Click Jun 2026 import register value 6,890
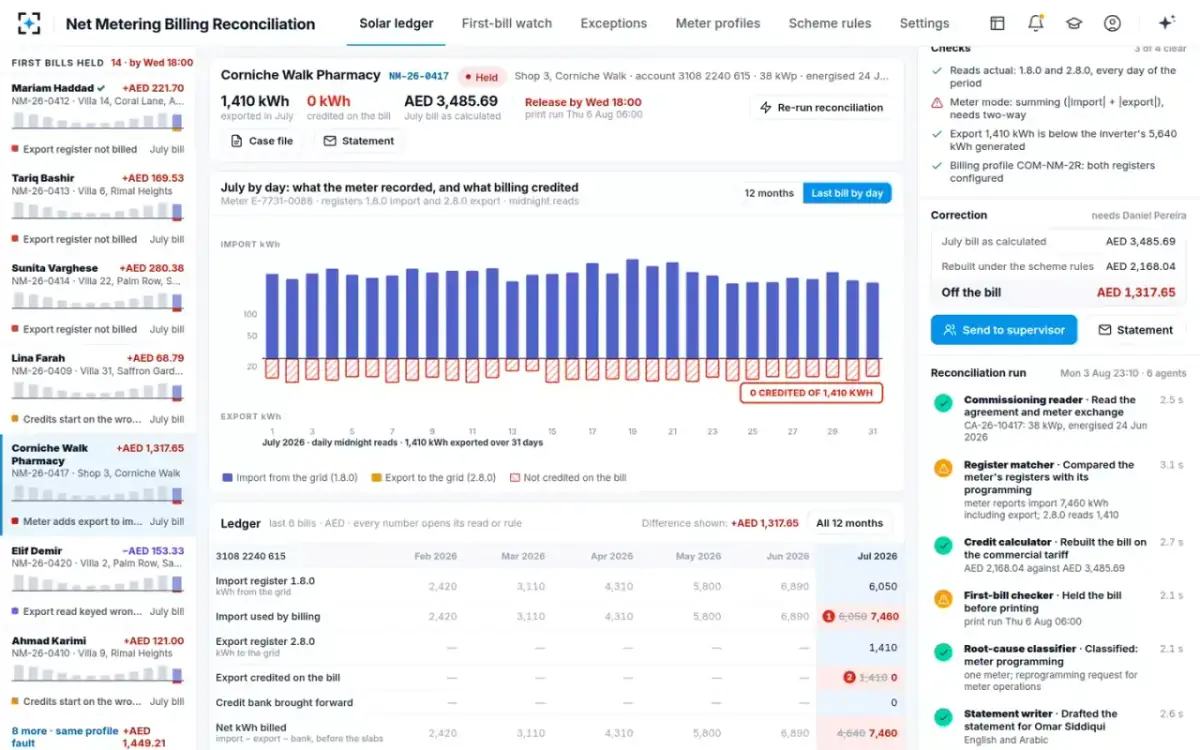 point(794,586)
